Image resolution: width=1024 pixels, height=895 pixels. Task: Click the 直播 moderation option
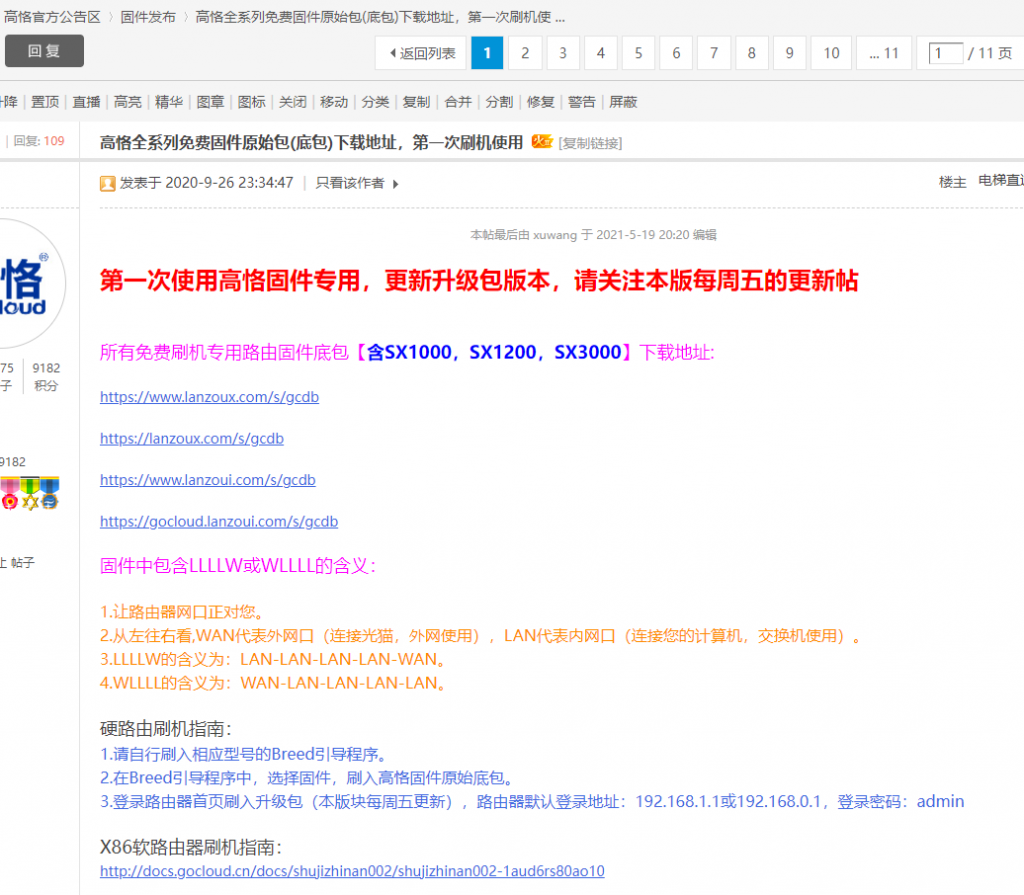coord(86,102)
